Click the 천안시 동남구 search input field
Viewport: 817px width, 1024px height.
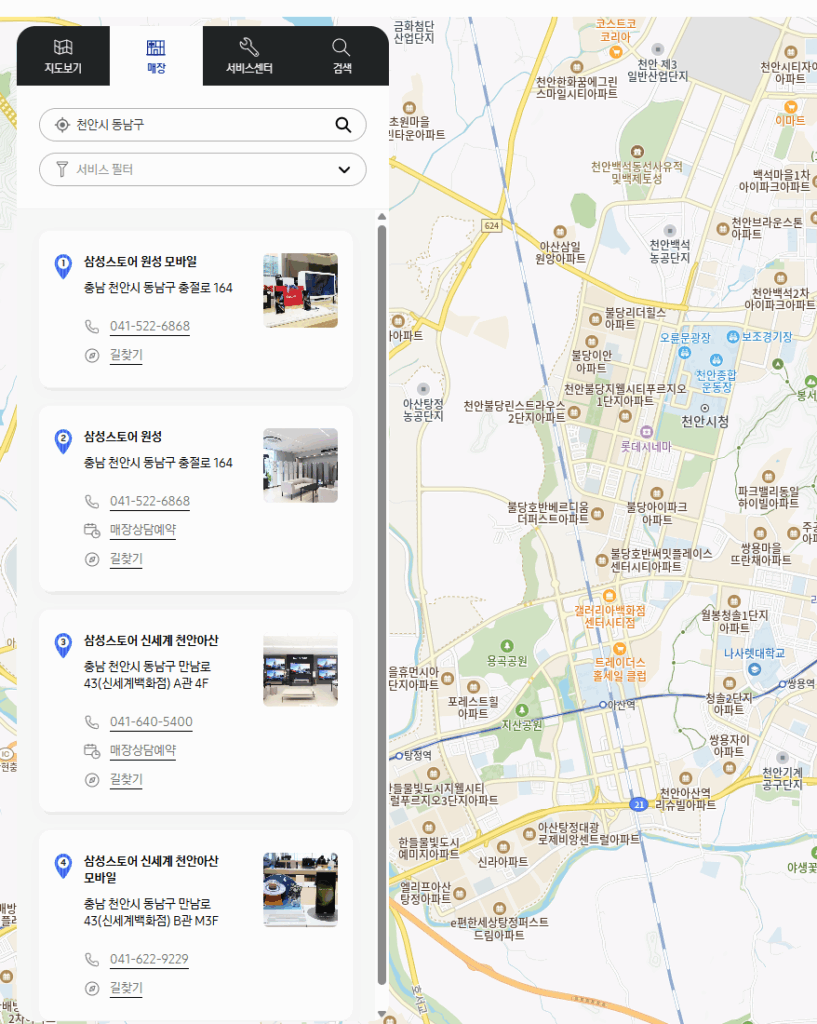pyautogui.click(x=200, y=125)
